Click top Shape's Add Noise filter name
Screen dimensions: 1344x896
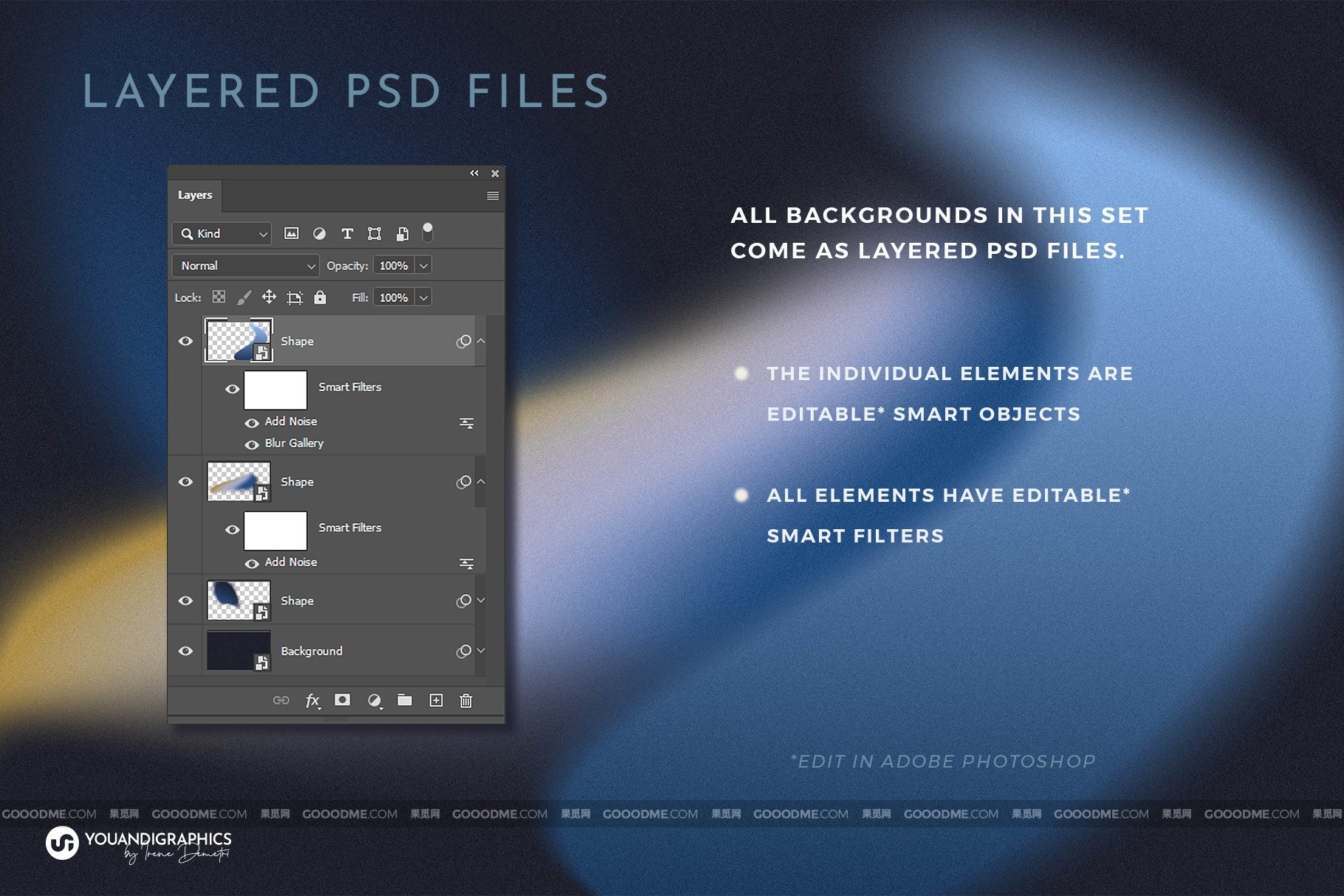pos(291,421)
